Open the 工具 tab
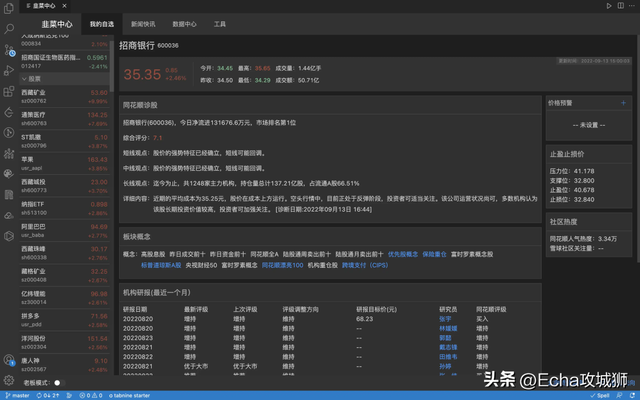 [x=219, y=22]
